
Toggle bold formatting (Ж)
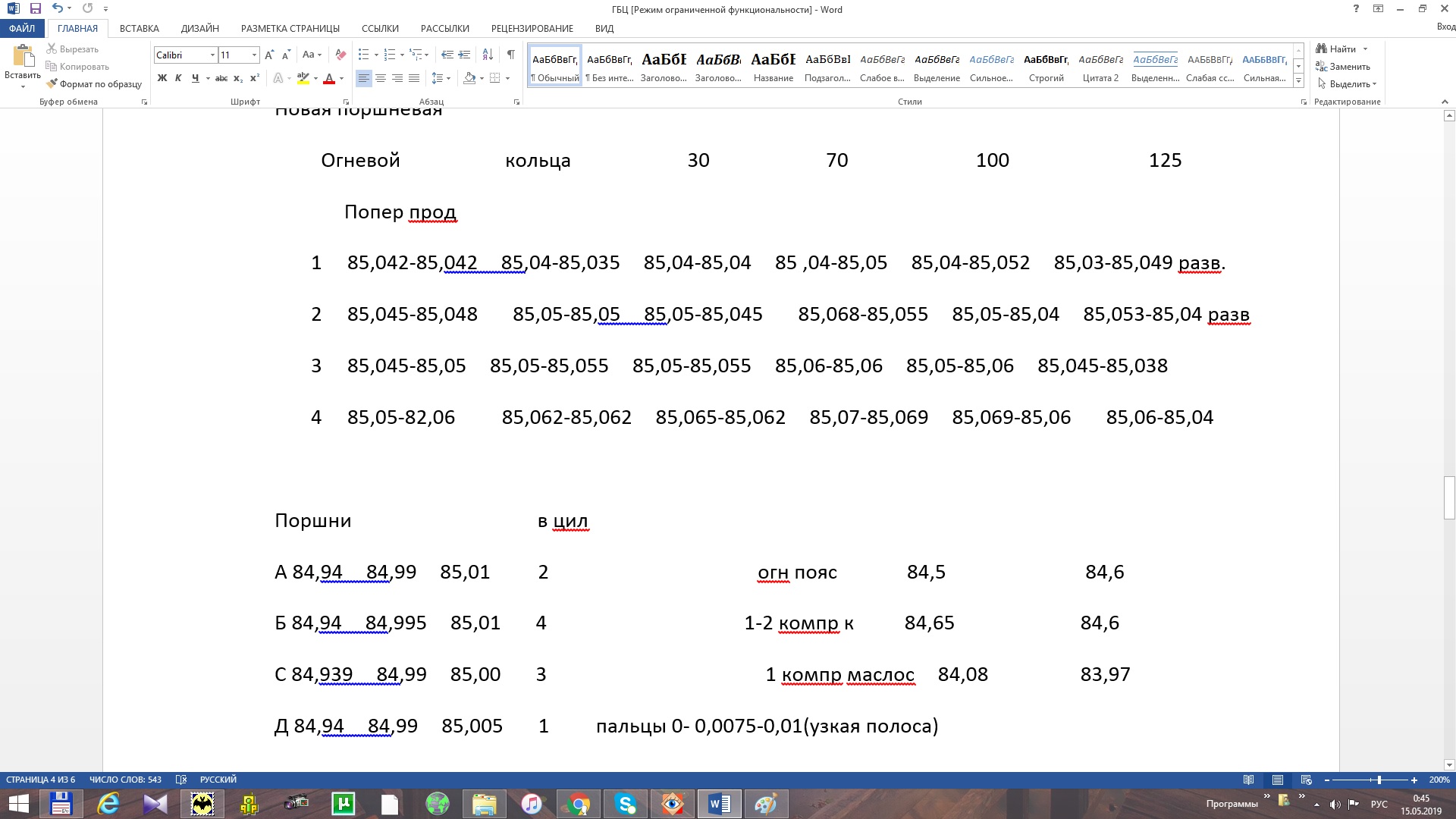coord(162,78)
